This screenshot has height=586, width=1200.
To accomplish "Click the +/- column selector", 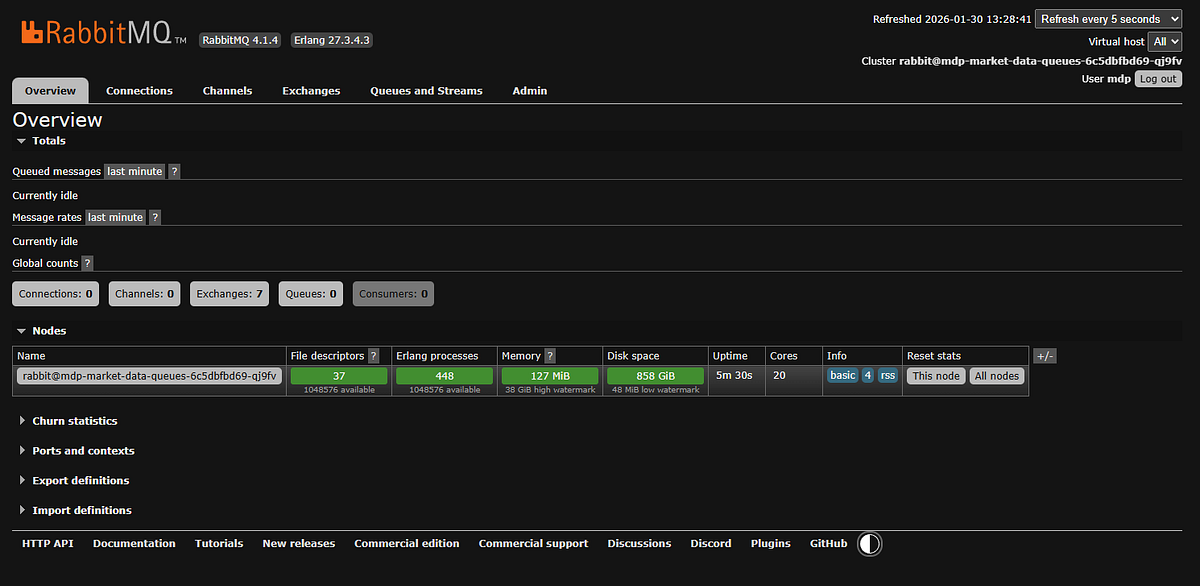I will 1044,356.
